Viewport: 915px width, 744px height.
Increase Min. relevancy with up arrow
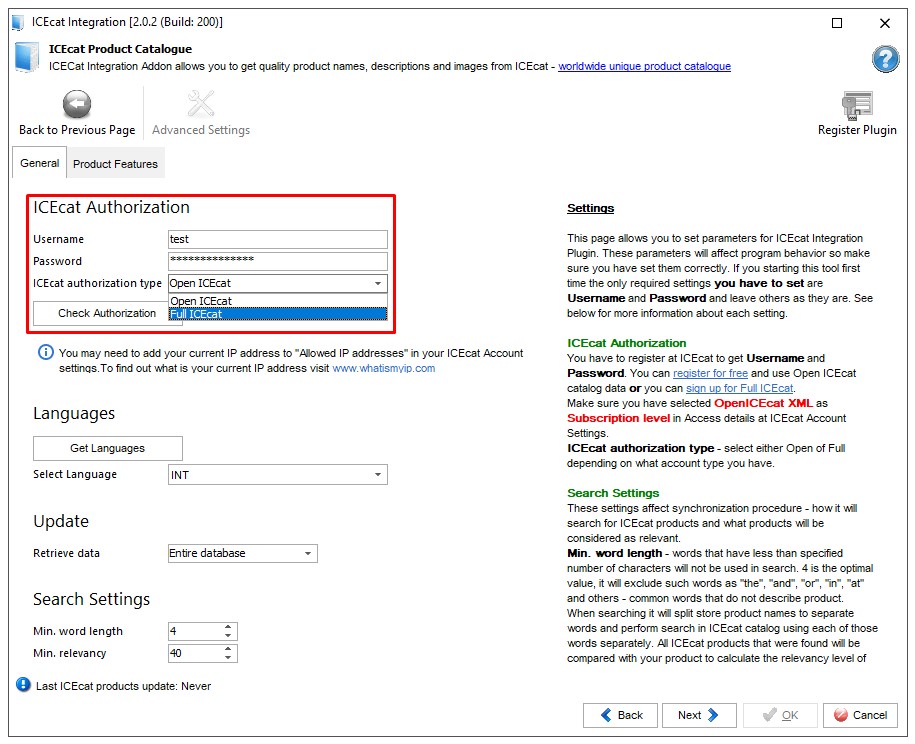click(x=228, y=649)
